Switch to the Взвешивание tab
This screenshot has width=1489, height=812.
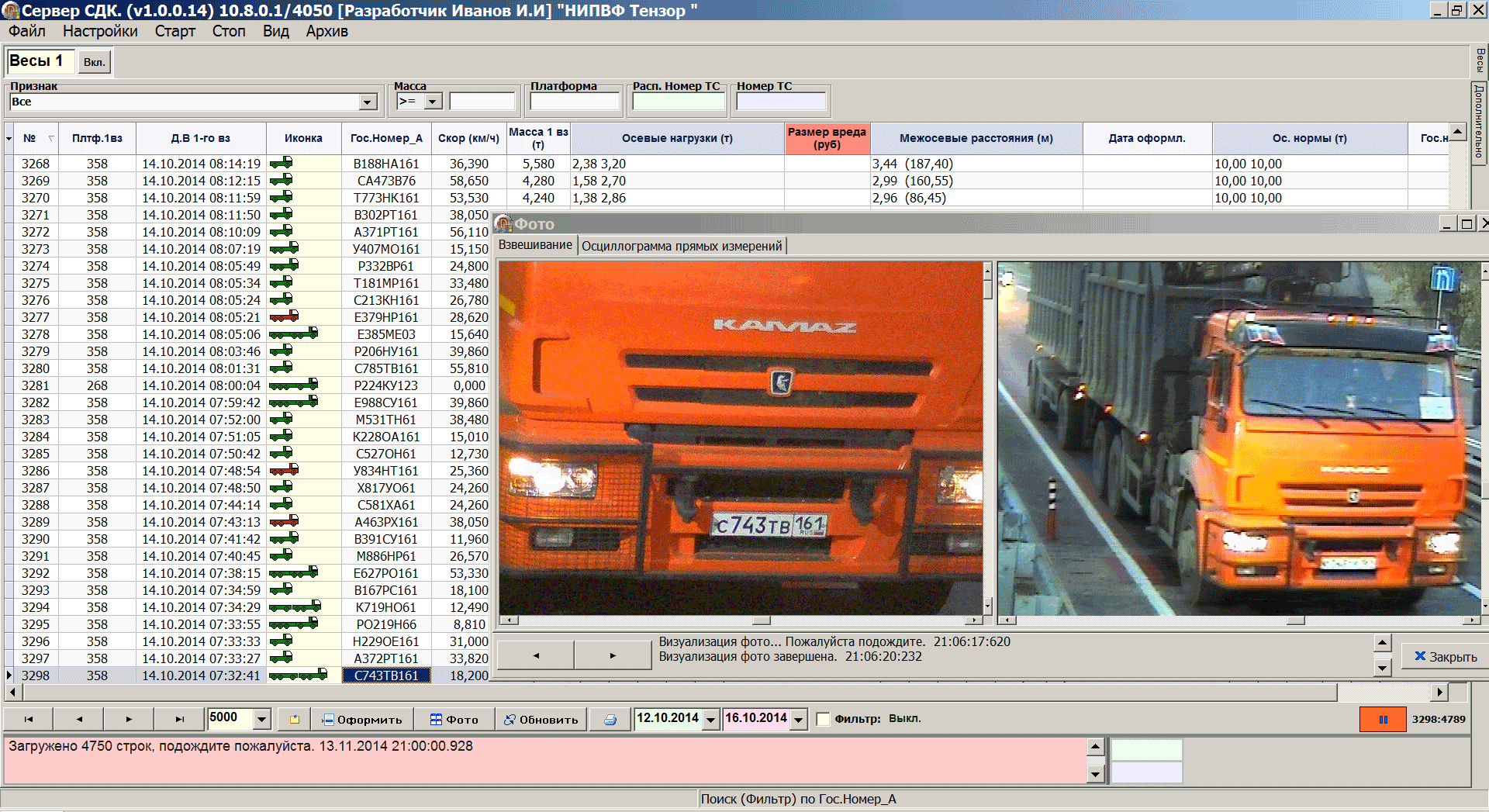click(x=535, y=245)
